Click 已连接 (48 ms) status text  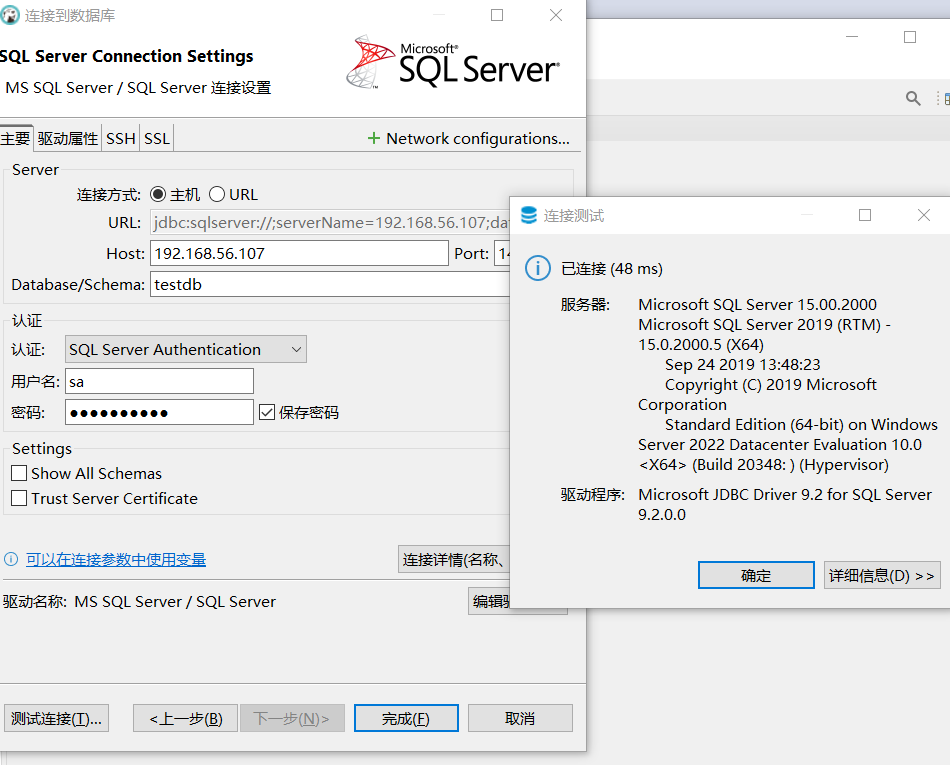click(x=612, y=268)
